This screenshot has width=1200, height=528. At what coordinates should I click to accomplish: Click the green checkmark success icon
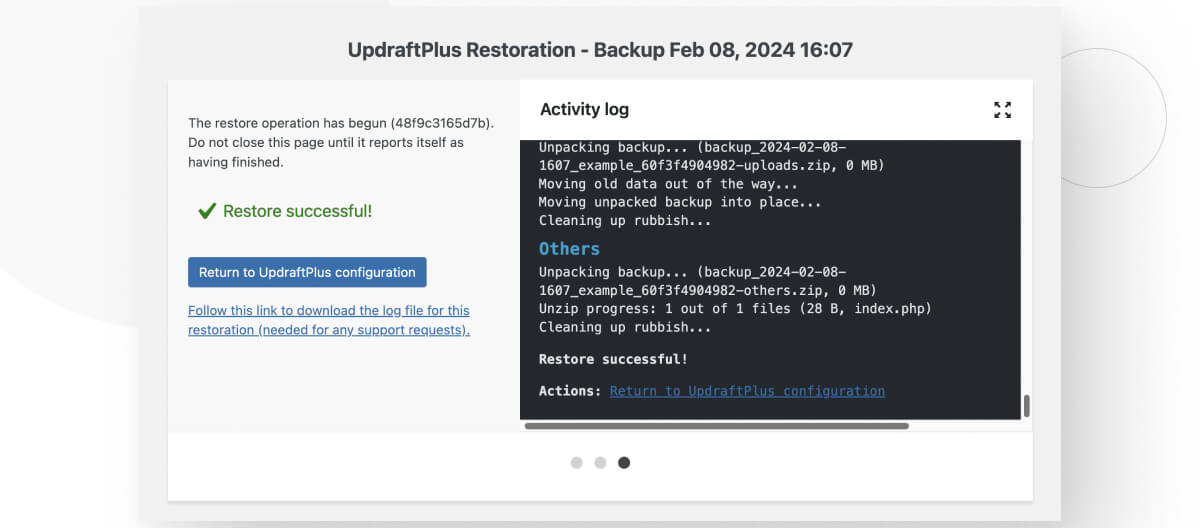coord(207,211)
